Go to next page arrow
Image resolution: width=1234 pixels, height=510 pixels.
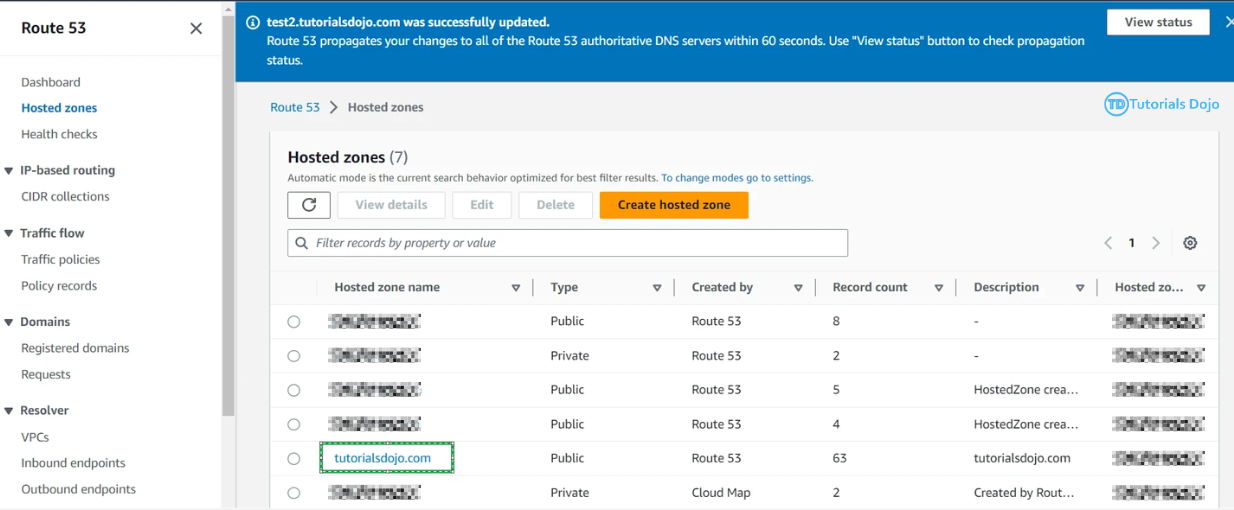[1156, 243]
